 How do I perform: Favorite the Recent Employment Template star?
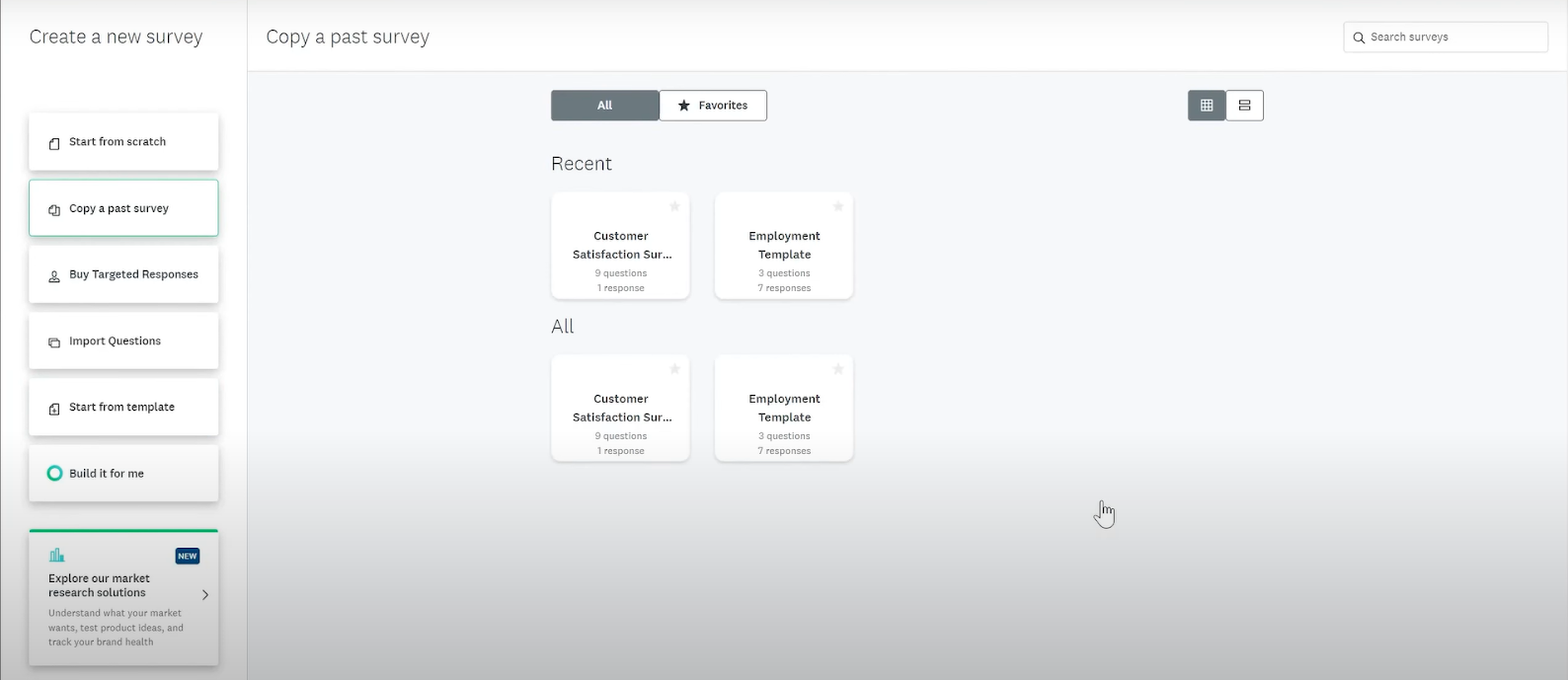pos(837,206)
